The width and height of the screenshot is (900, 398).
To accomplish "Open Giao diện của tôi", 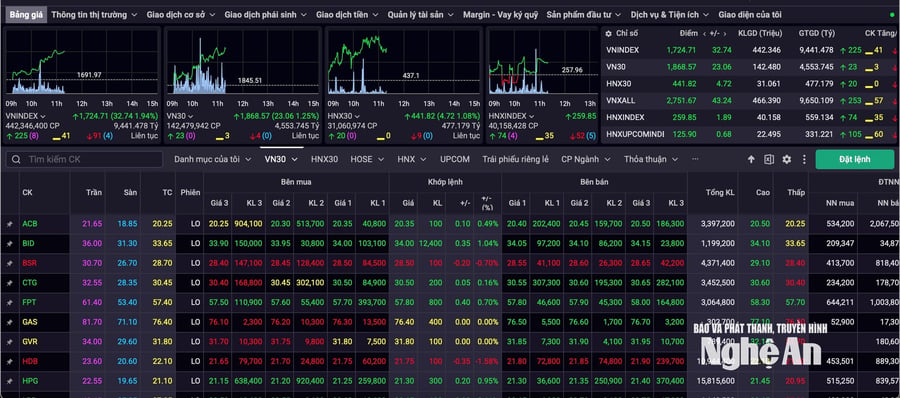I will coord(750,14).
